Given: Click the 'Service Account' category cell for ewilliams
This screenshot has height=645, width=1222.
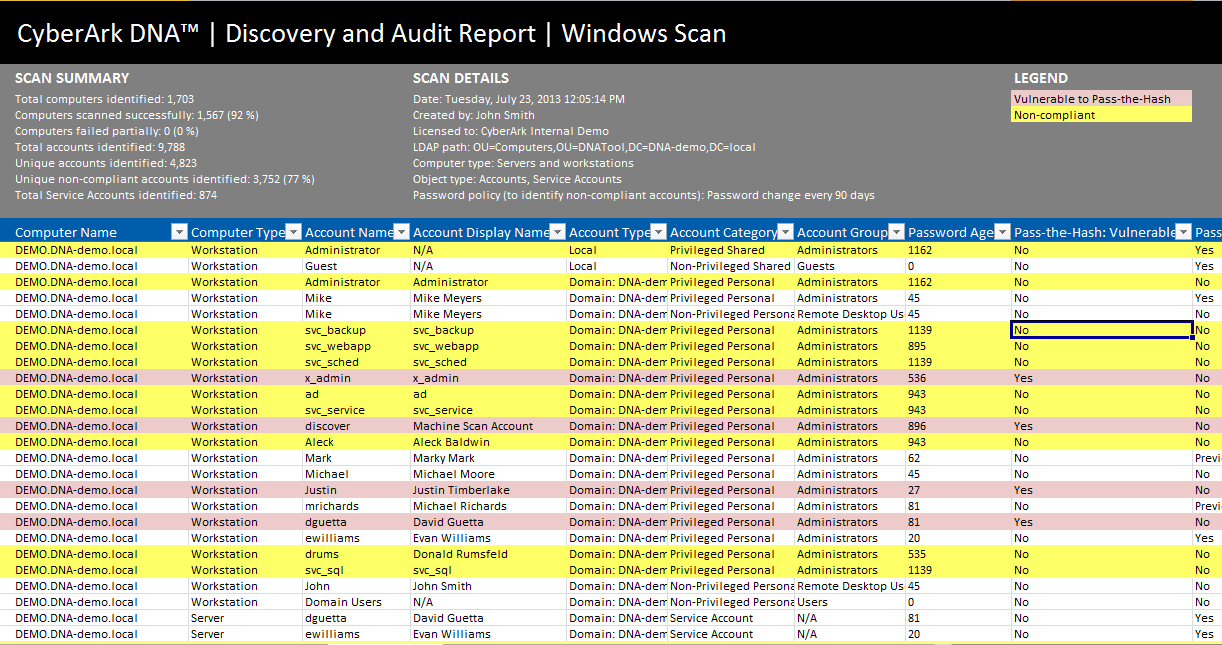Looking at the screenshot, I should pos(731,634).
